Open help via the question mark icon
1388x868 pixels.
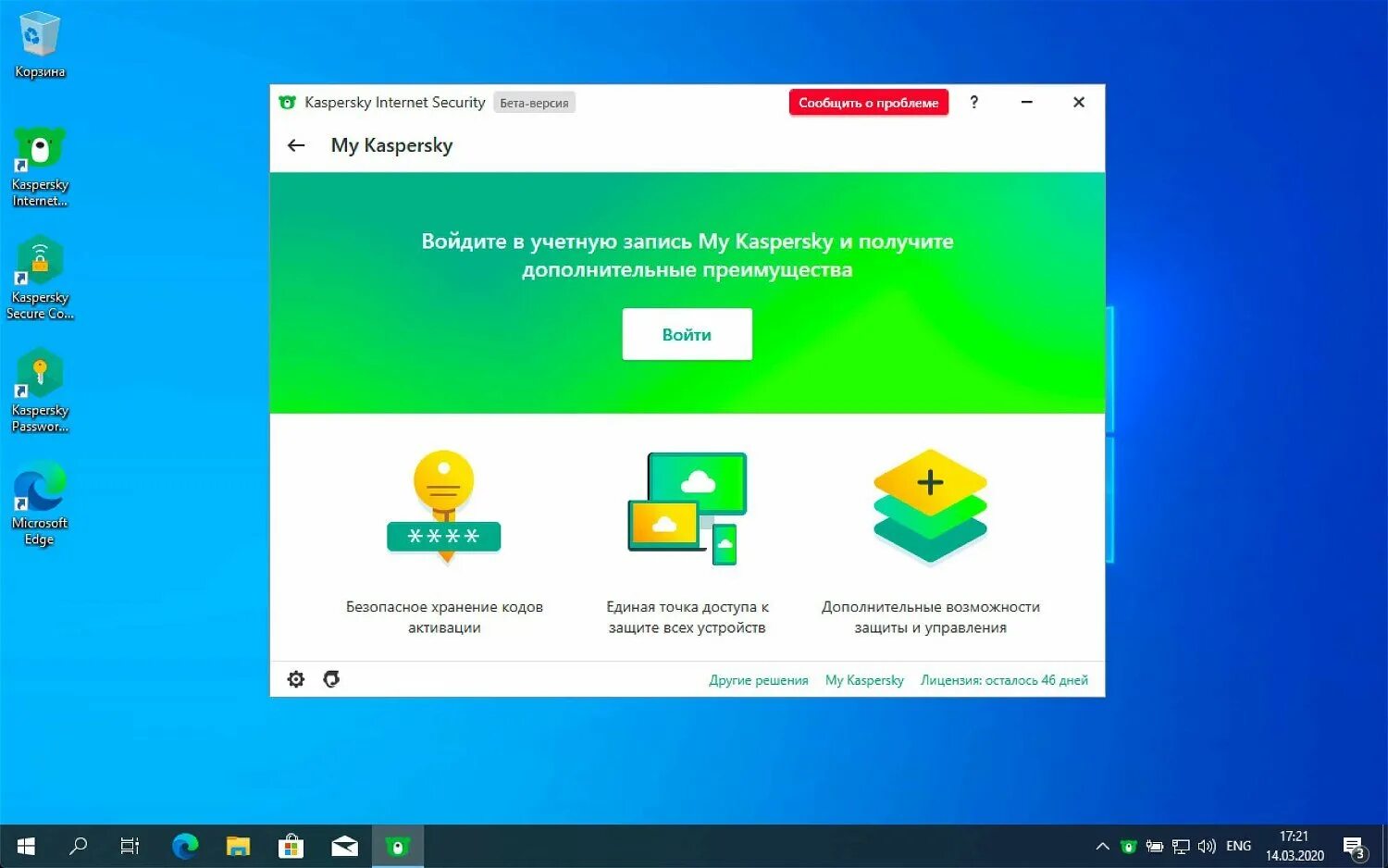tap(973, 102)
